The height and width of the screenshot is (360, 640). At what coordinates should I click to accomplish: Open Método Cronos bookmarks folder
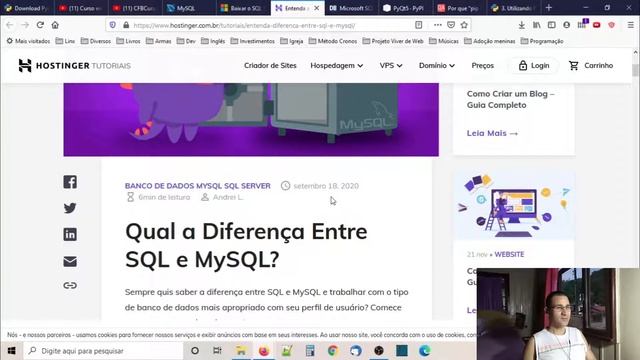[333, 41]
